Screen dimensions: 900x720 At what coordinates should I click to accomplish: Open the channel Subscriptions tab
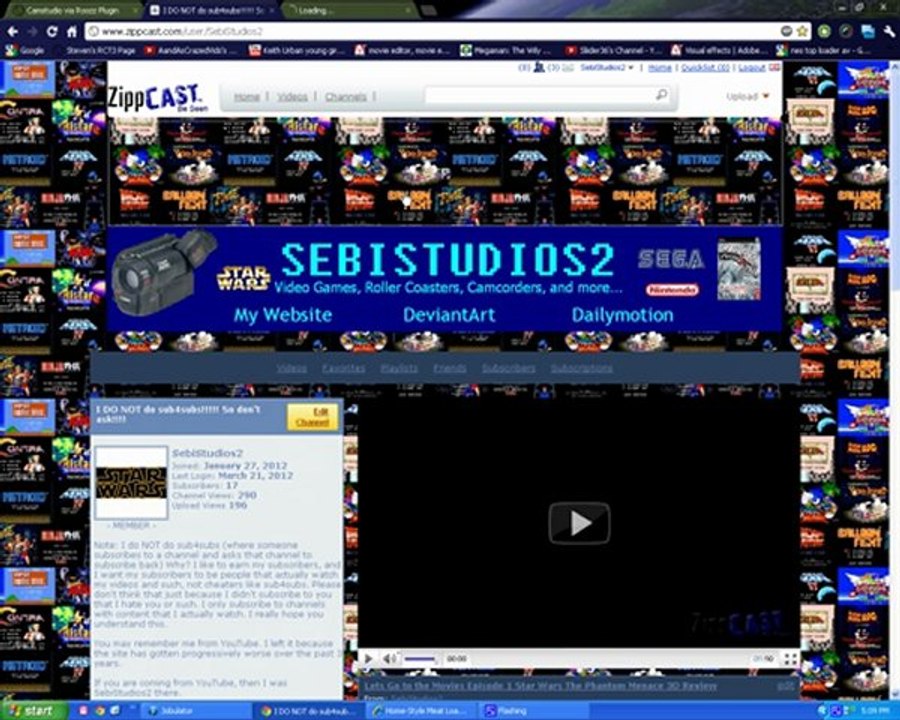[x=581, y=368]
